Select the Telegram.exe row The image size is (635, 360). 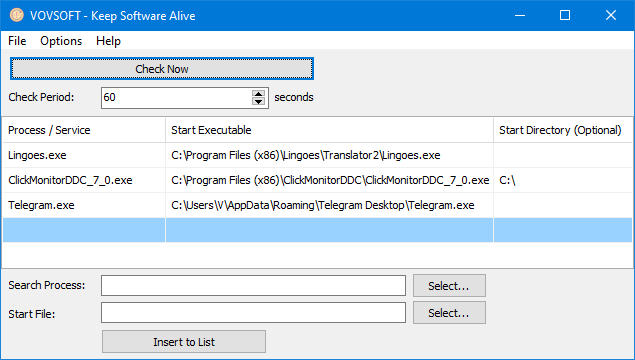[x=317, y=205]
